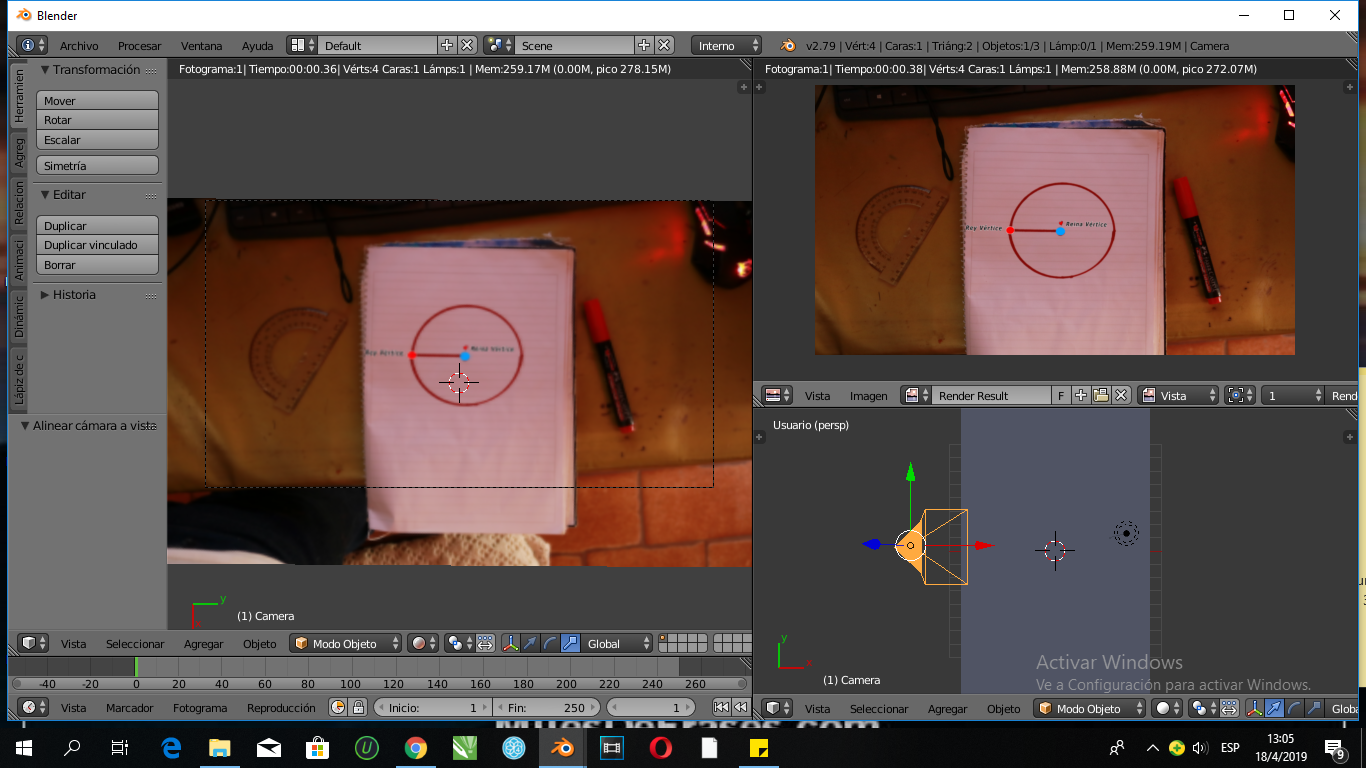
Task: Open the Vista mode dropdown in Image editor
Action: (x=1179, y=395)
